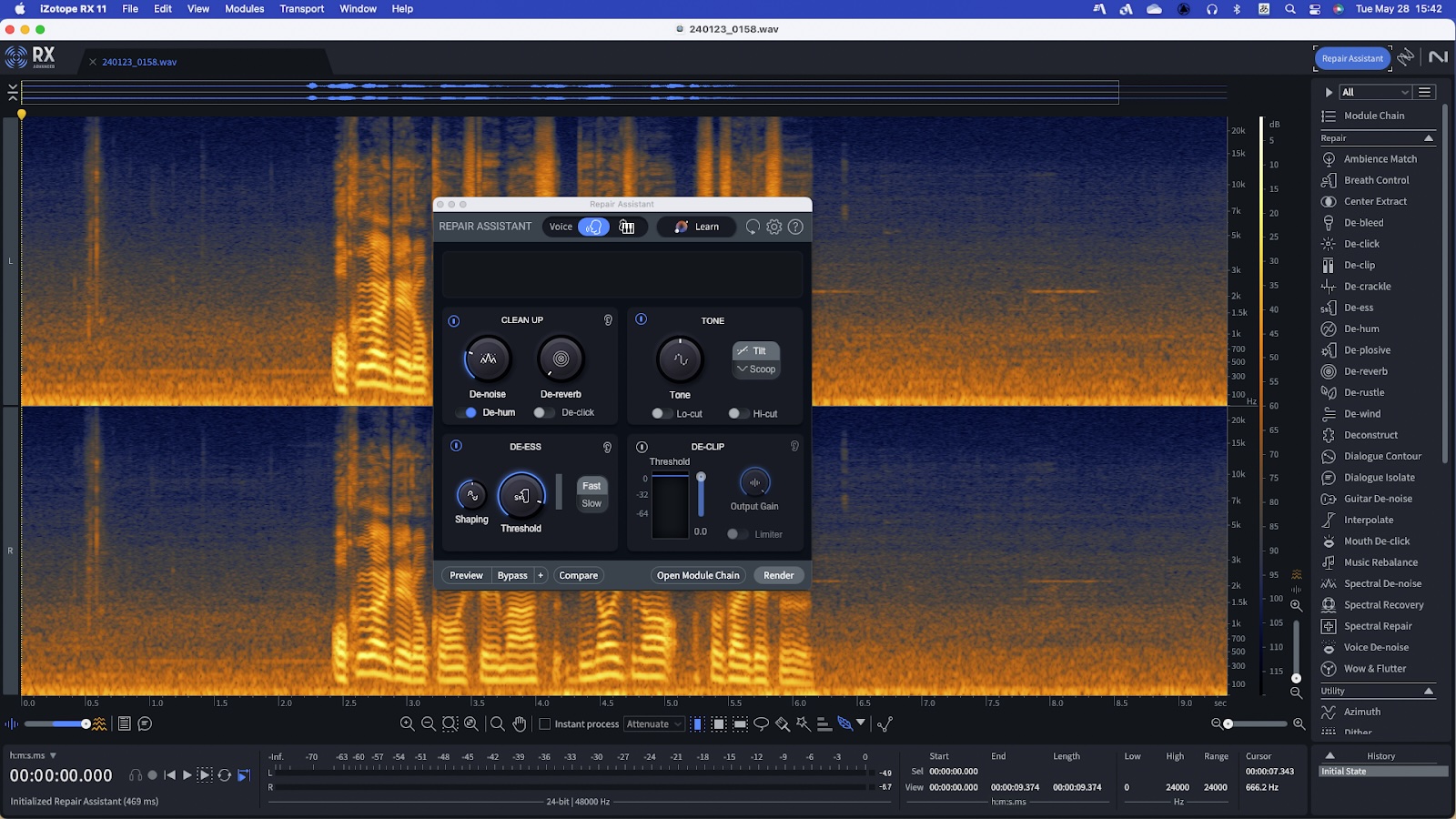Open Repair Assistant help icon
1456x819 pixels.
(x=795, y=227)
